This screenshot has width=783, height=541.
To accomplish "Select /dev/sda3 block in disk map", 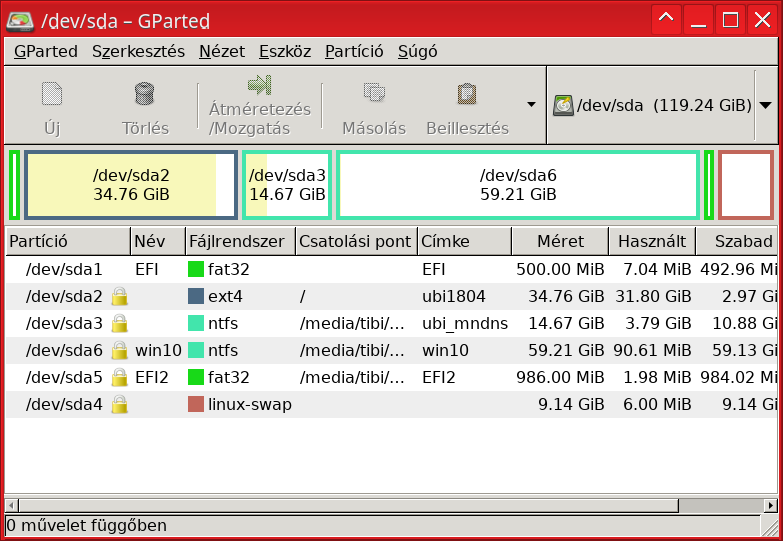I will pyautogui.click(x=287, y=185).
